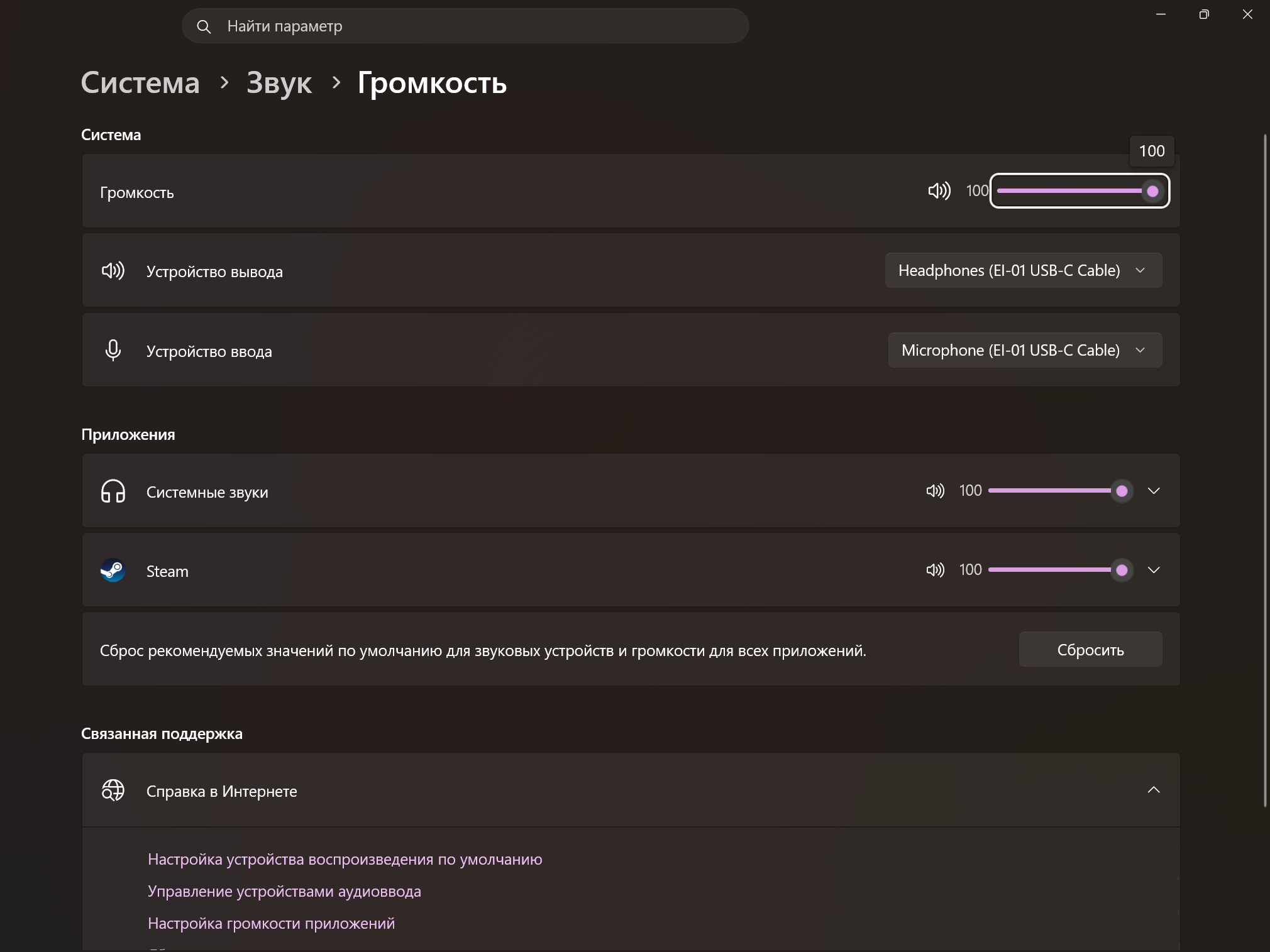Viewport: 1270px width, 952px height.
Task: Click the Steam app name text
Action: 167,571
